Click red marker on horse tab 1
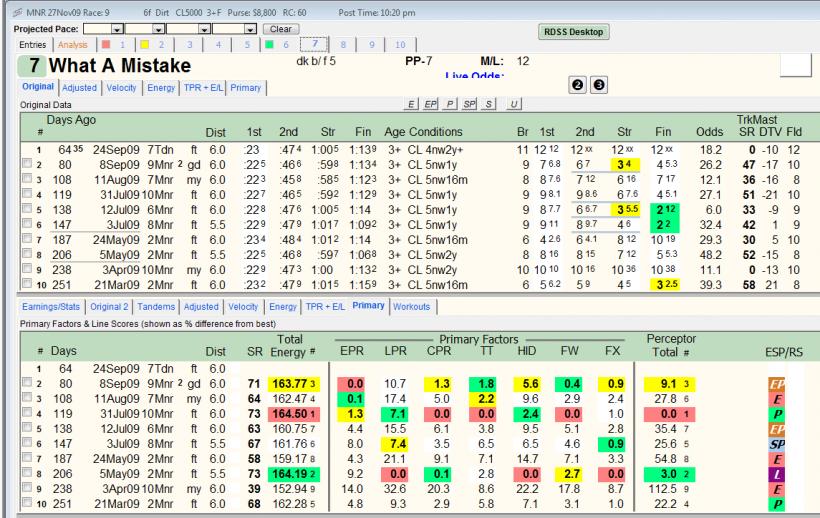Image resolution: width=820 pixels, height=518 pixels. click(107, 45)
